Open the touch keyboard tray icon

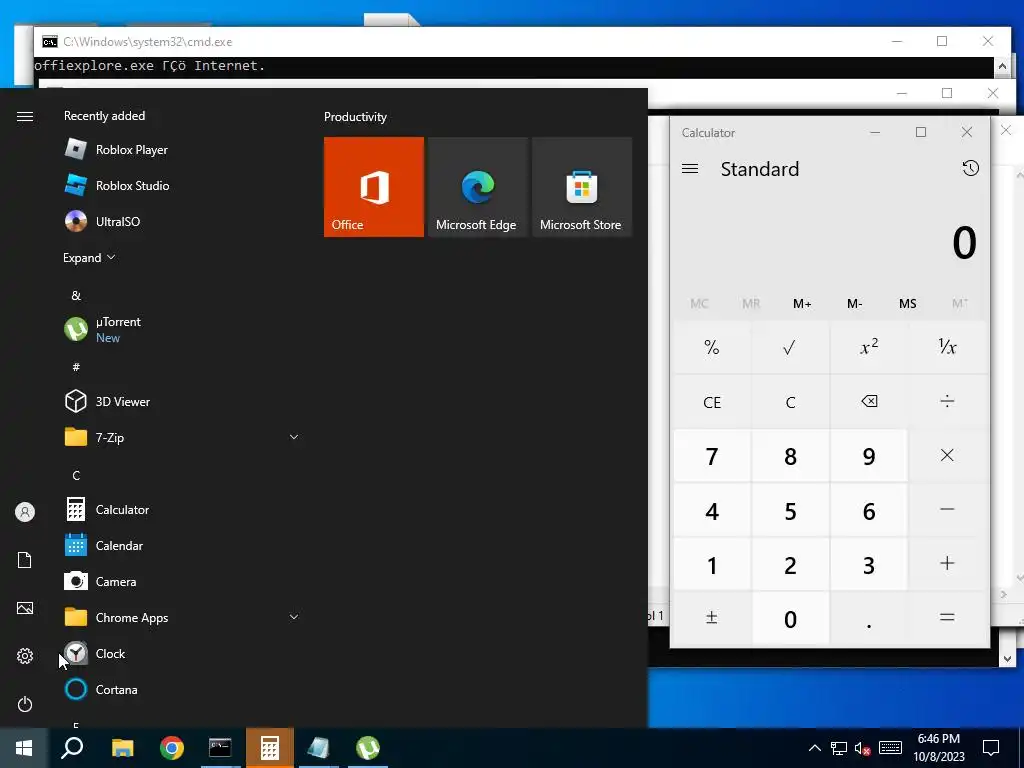point(890,748)
